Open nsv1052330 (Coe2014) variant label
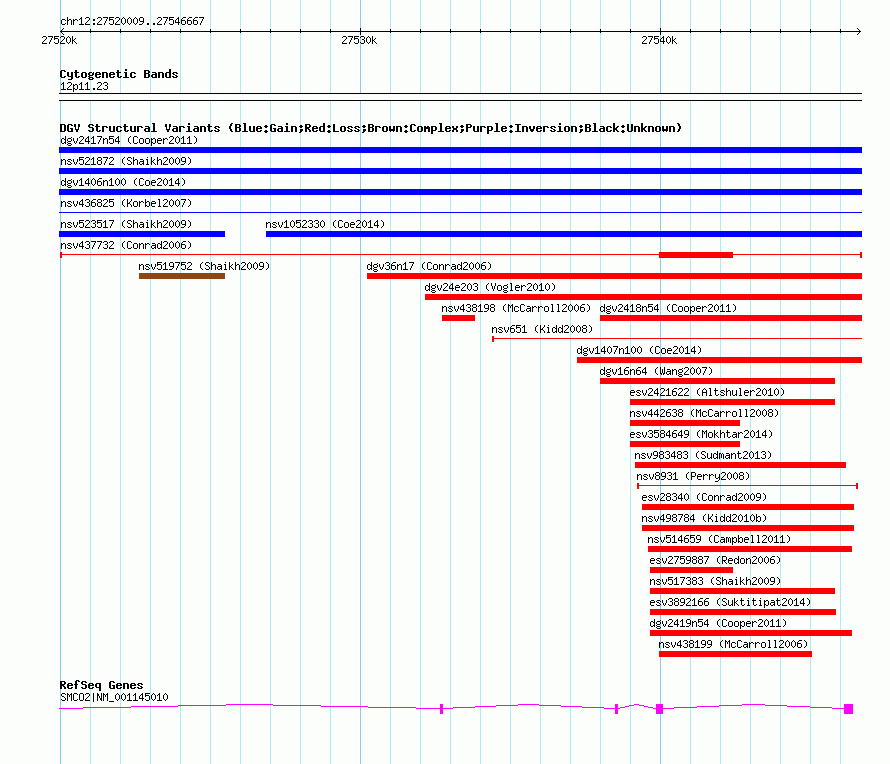 click(x=325, y=224)
